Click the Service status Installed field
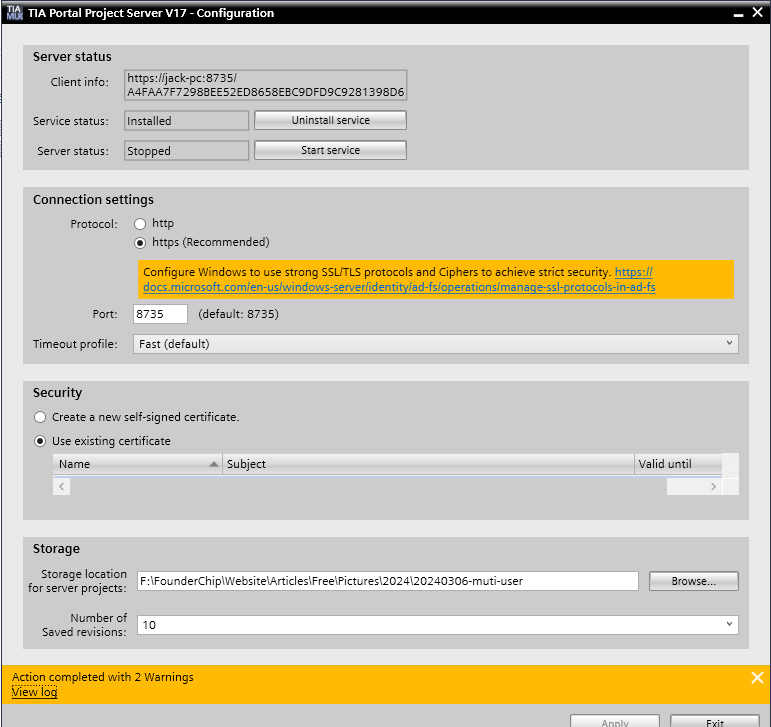771x727 pixels. 186,120
